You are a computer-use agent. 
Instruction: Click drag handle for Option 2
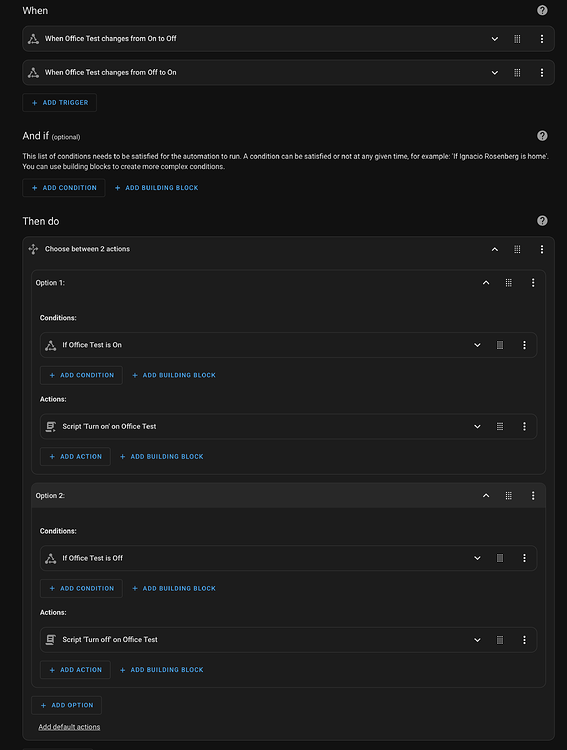509,496
